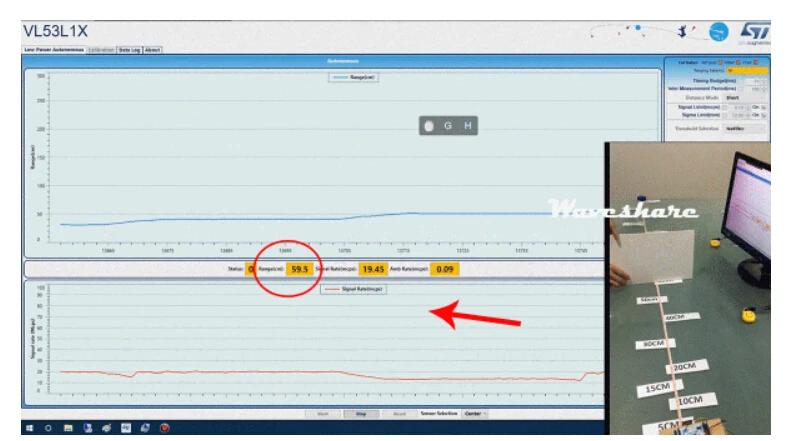
Task: Toggle the Timing Budget checkbox
Action: point(741,81)
